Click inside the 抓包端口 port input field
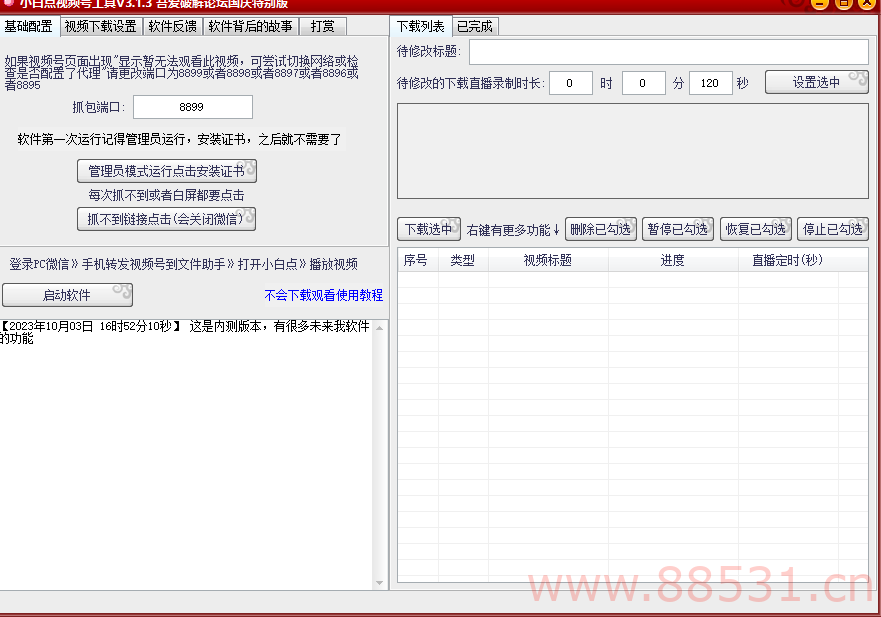881x617 pixels. click(x=192, y=106)
